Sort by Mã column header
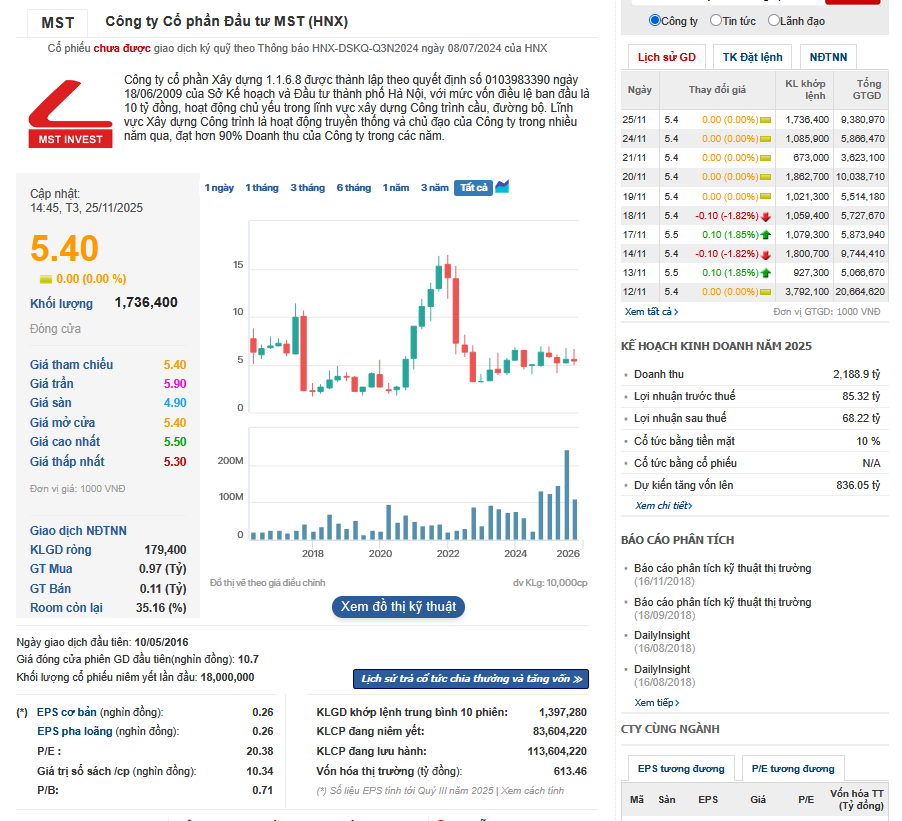Image resolution: width=902 pixels, height=821 pixels. tap(637, 800)
